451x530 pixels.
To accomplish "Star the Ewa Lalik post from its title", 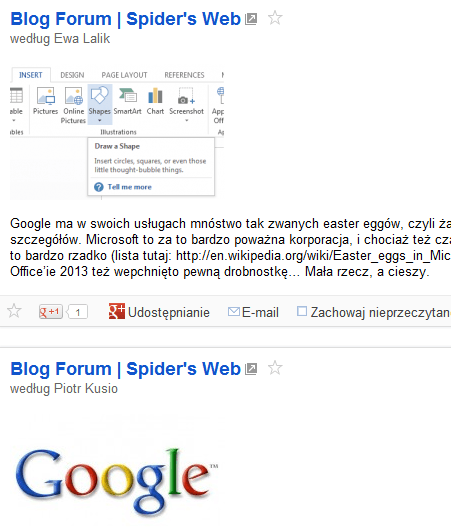I will (x=275, y=18).
